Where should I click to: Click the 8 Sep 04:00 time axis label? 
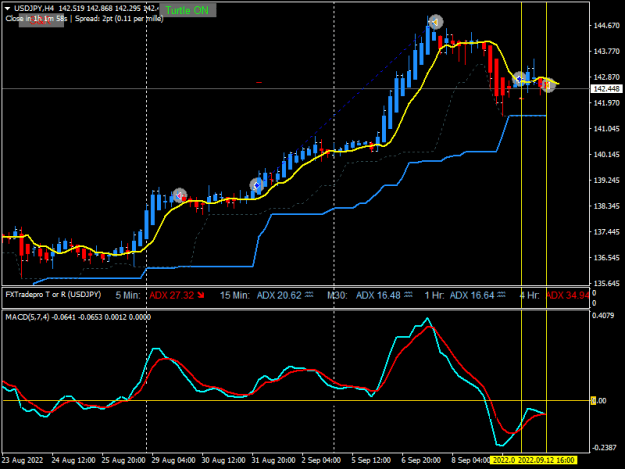tap(470, 460)
